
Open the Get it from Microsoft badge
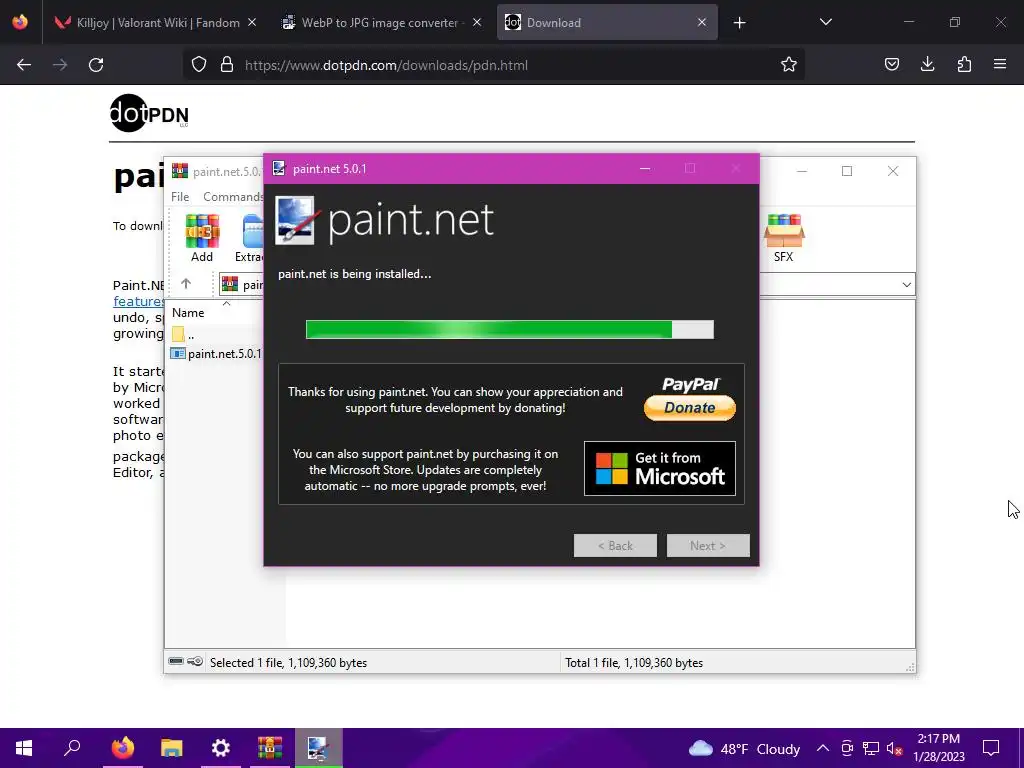tap(660, 468)
